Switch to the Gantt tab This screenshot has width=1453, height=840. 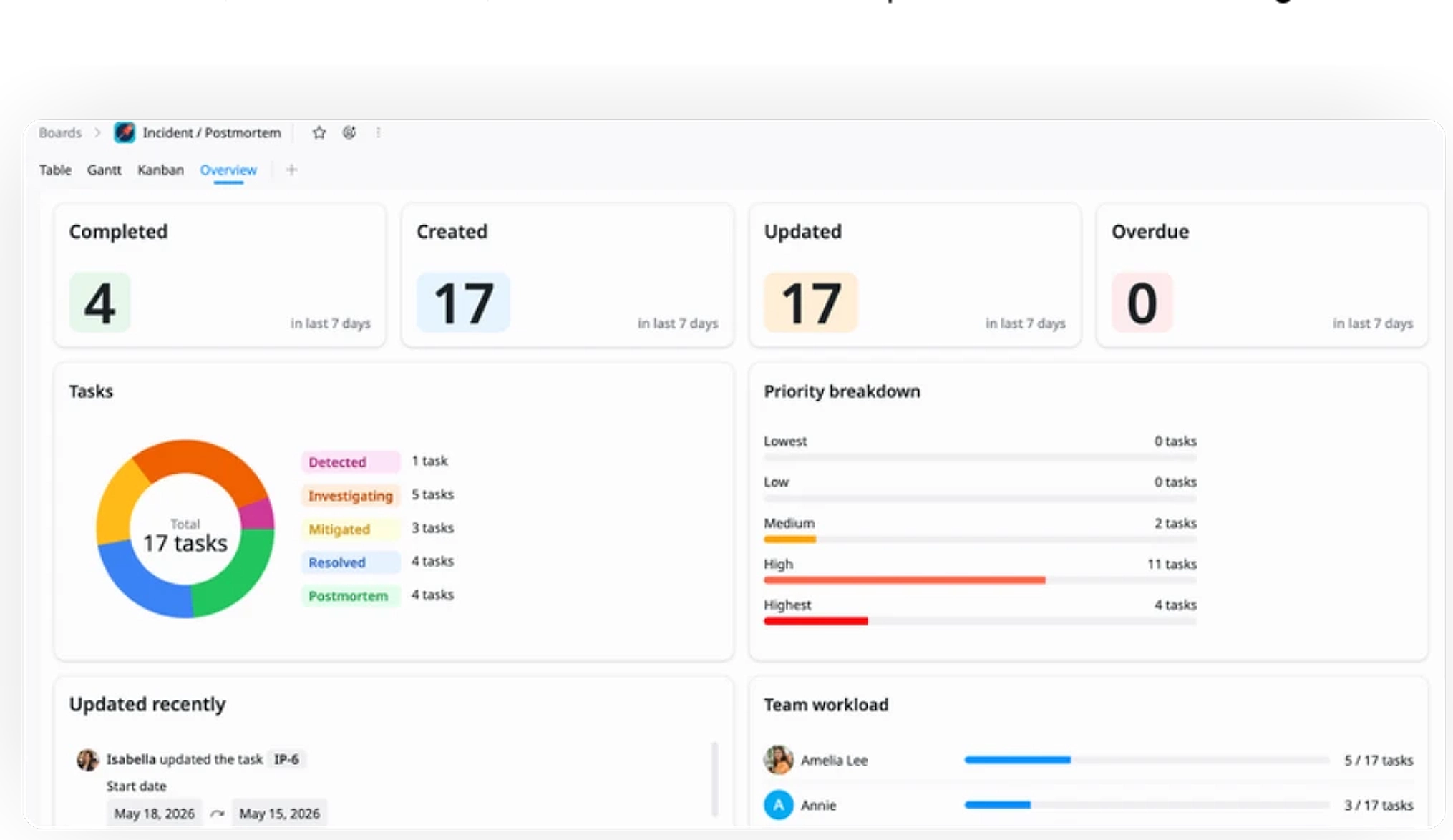[105, 170]
